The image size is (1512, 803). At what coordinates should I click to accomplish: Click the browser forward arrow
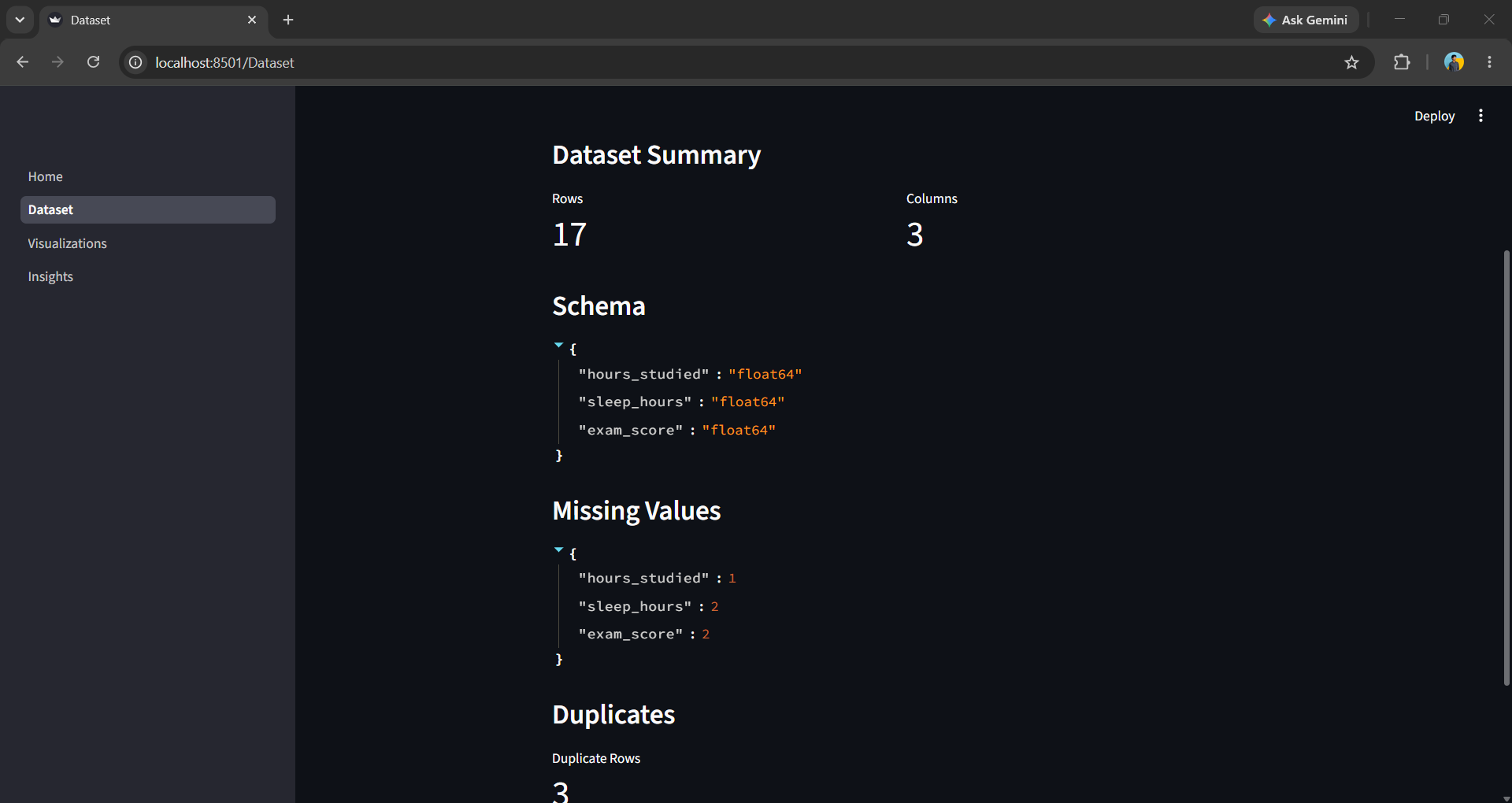[x=57, y=62]
